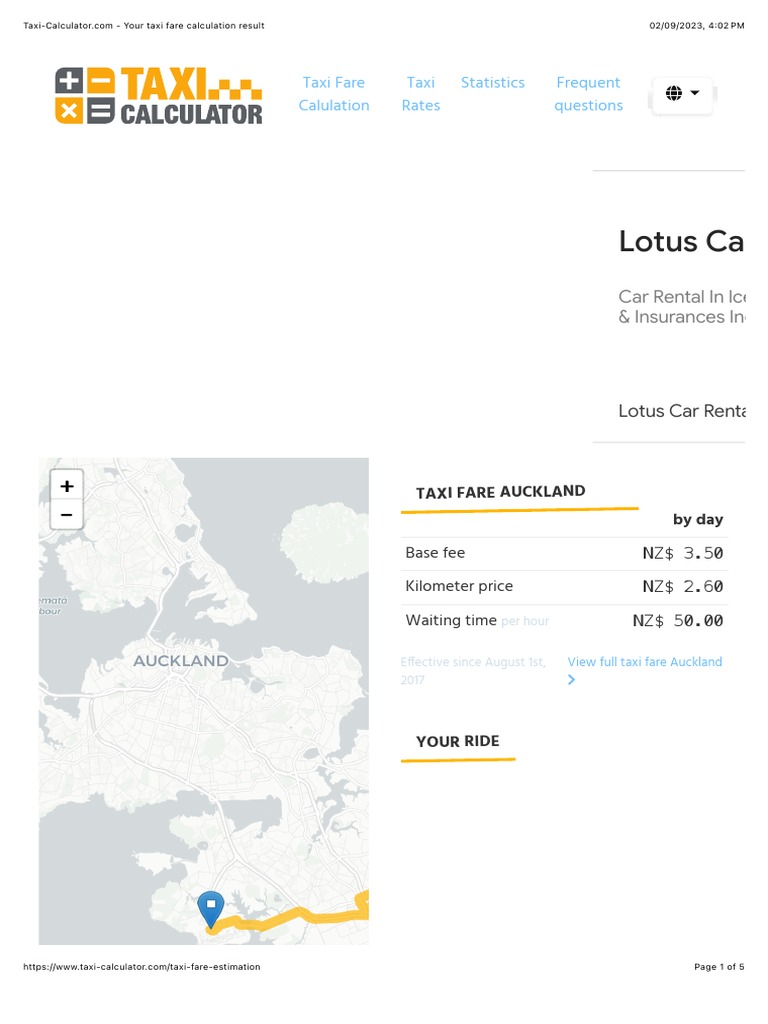Click the Taxi Calculator logo
This screenshot has width=768, height=1024.
coord(158,96)
